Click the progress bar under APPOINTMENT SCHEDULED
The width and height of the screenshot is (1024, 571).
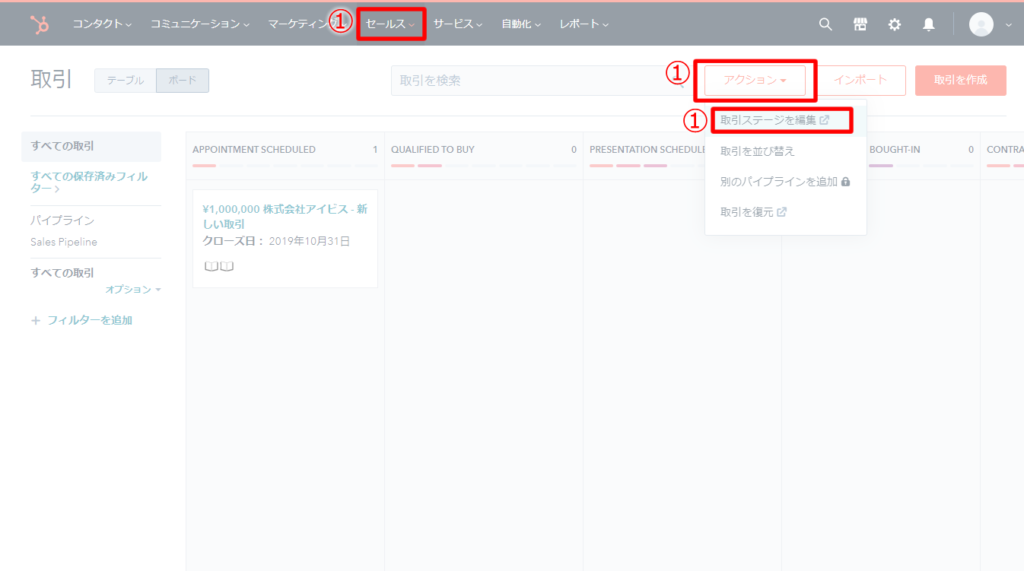click(285, 166)
